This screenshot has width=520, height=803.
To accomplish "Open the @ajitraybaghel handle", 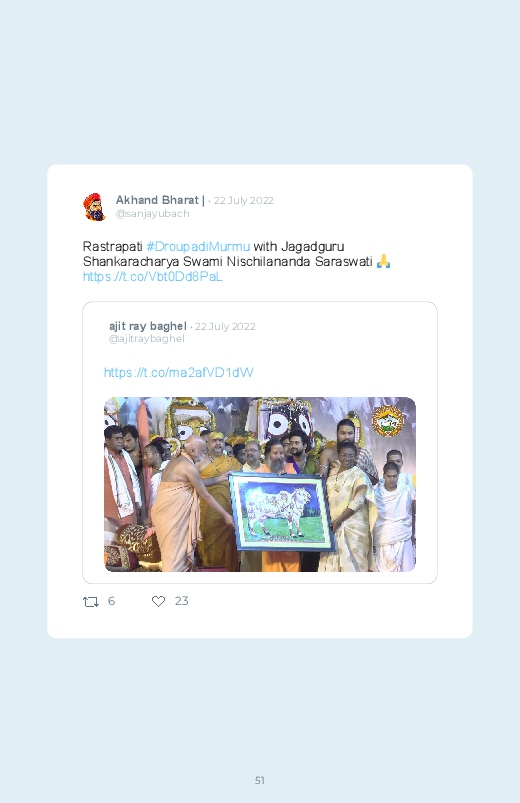I will pyautogui.click(x=147, y=339).
